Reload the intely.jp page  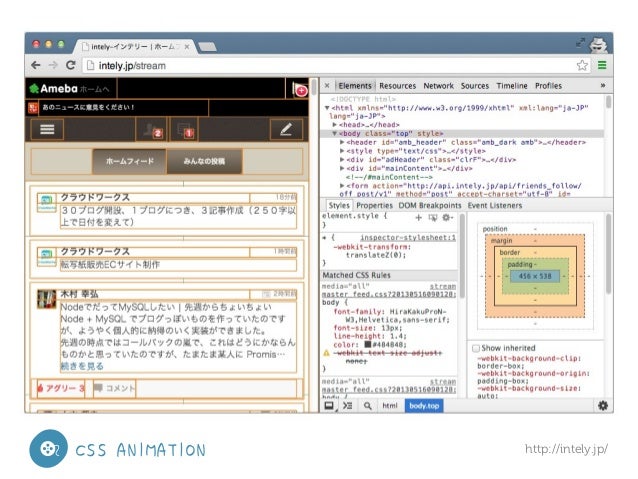pyautogui.click(x=70, y=65)
